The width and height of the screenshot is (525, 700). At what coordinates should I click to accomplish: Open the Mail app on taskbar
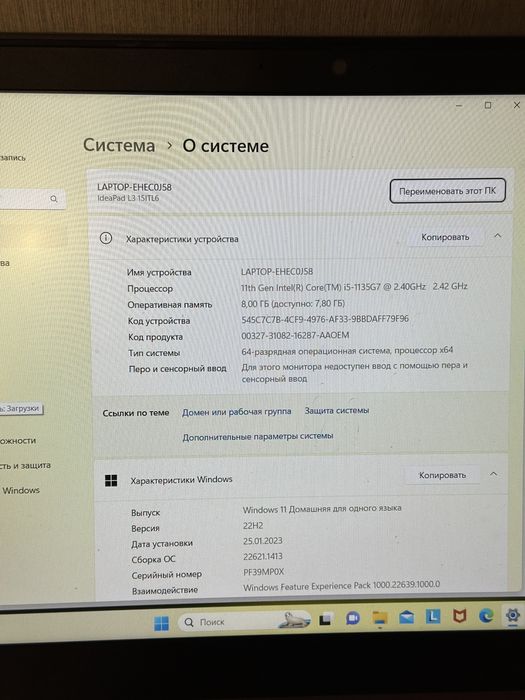[x=406, y=617]
